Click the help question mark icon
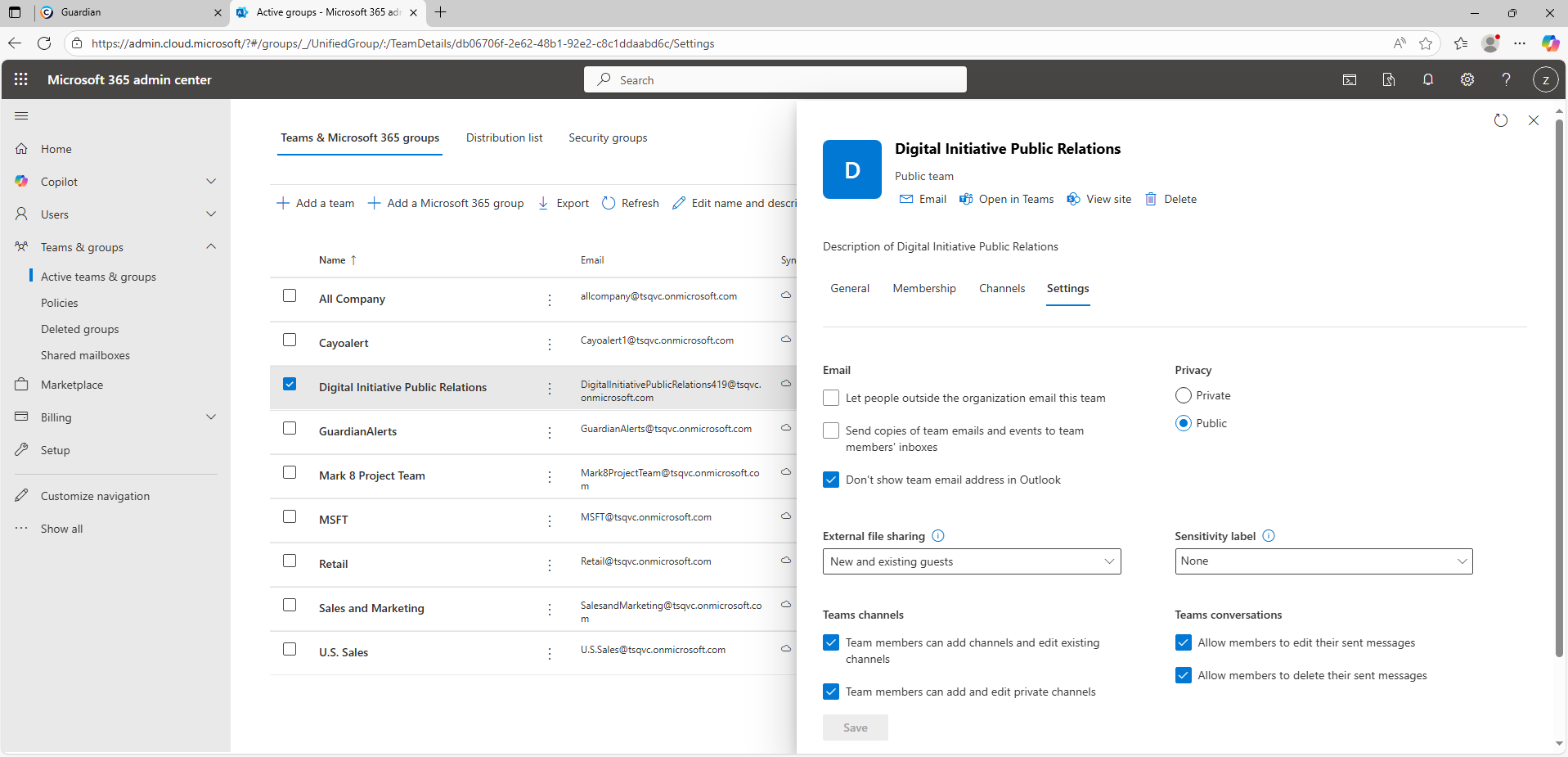Viewport: 1568px width, 757px height. 1506,79
